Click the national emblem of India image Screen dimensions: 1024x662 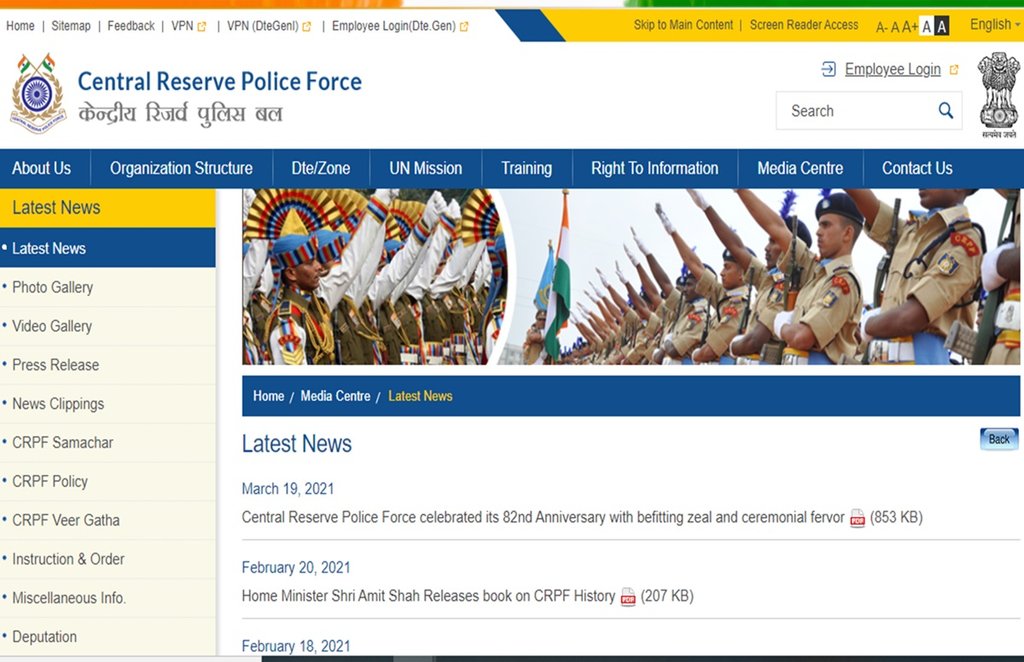click(x=999, y=95)
